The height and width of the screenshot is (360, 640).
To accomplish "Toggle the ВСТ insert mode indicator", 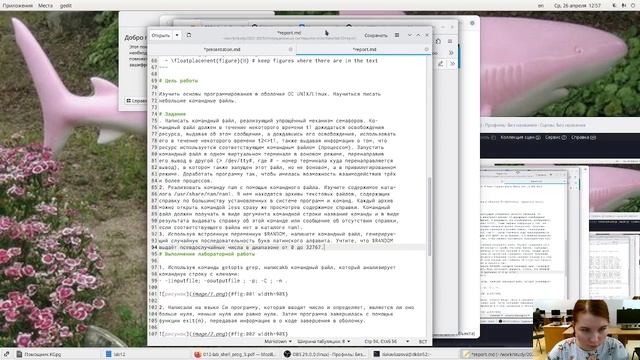I will pos(423,341).
